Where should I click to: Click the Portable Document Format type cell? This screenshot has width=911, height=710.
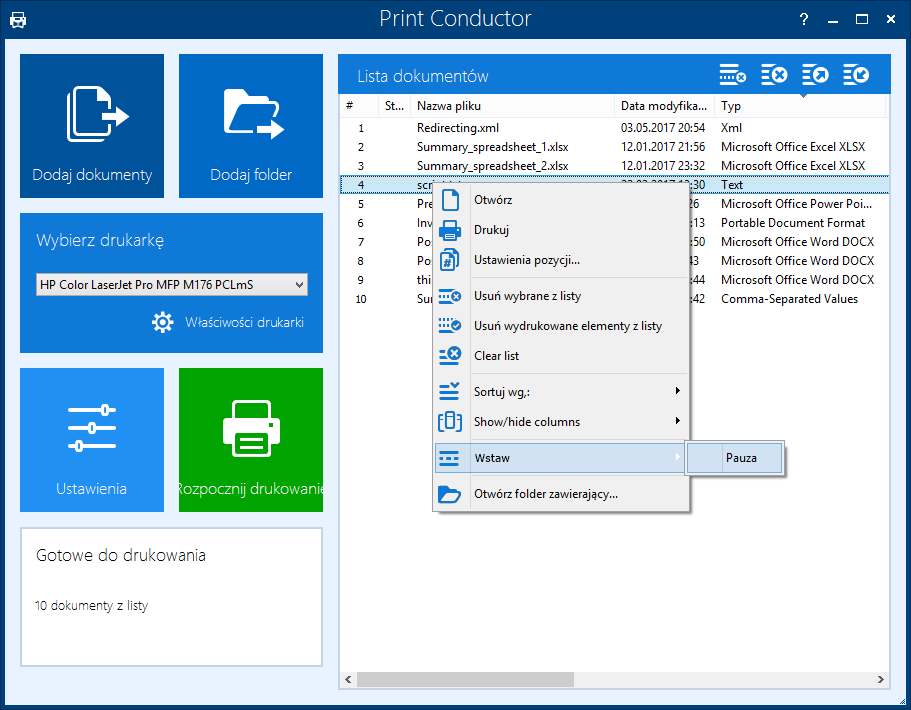tap(792, 223)
